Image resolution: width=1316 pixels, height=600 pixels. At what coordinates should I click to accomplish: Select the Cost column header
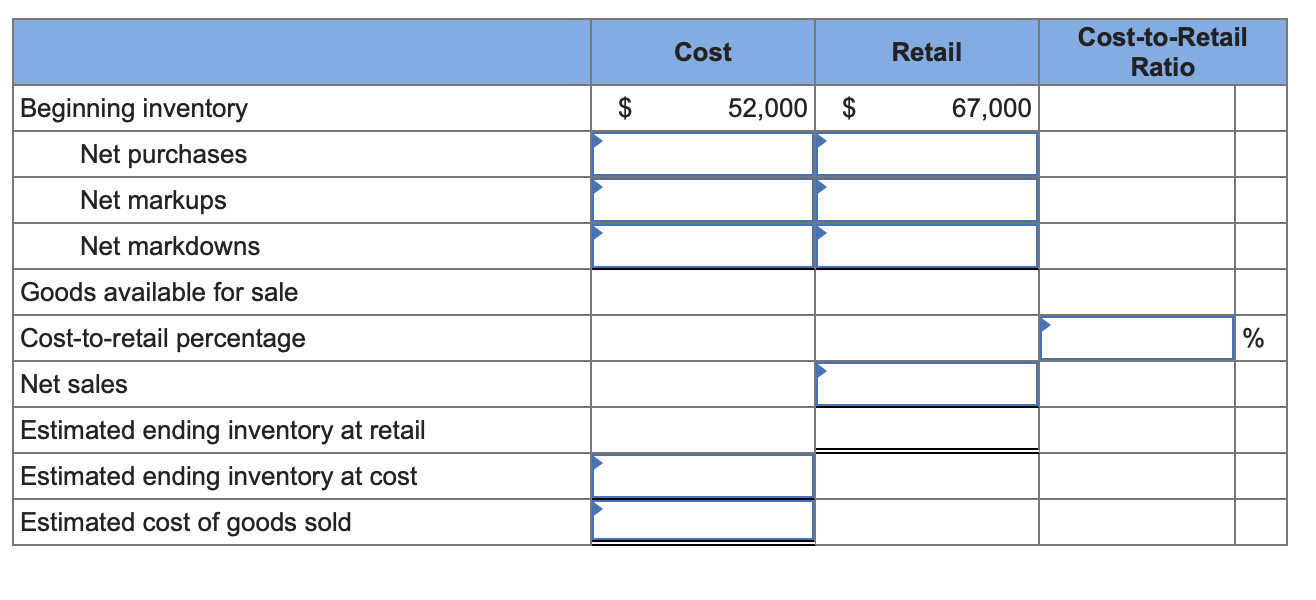click(703, 52)
